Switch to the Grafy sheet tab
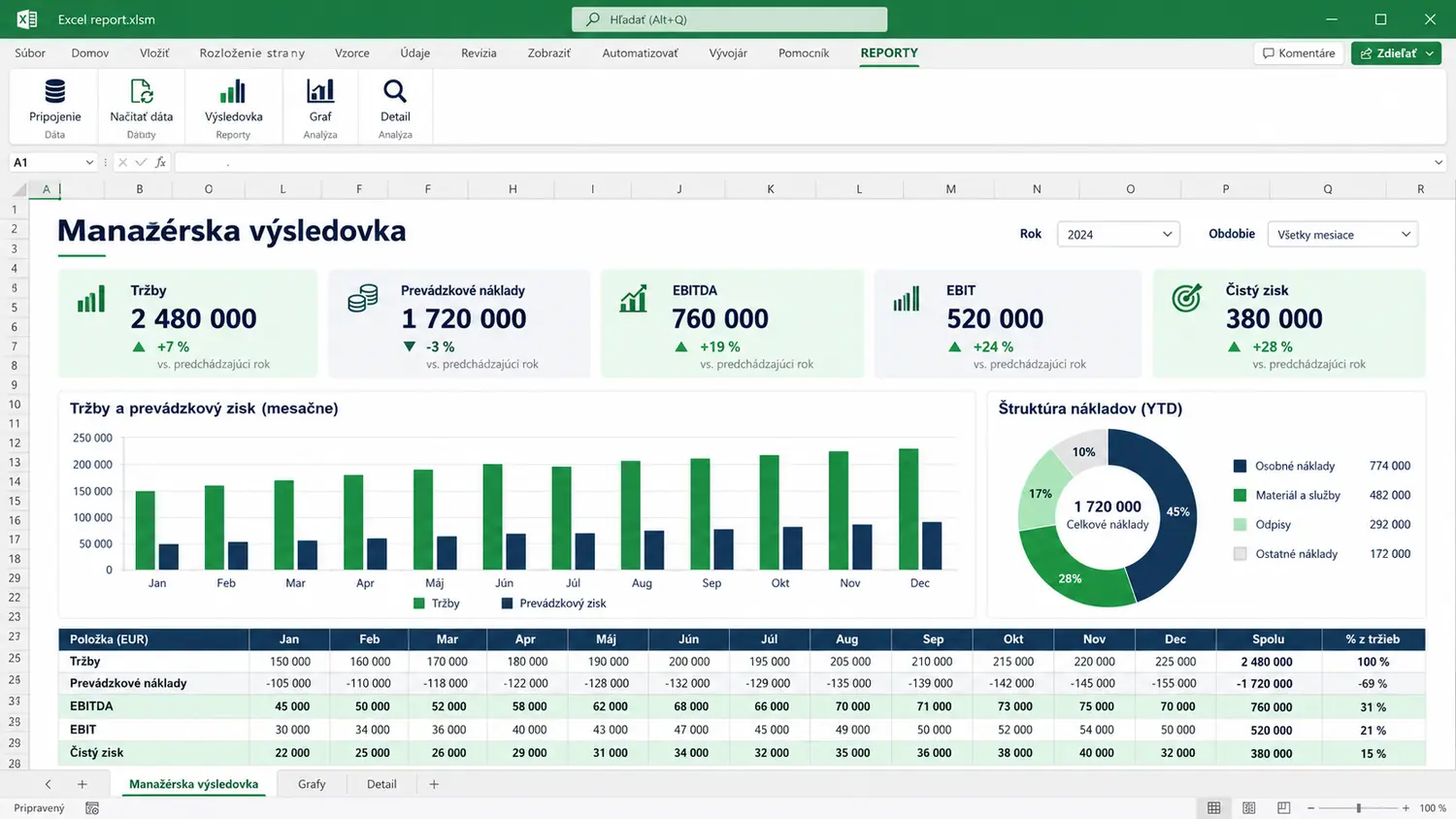 pyautogui.click(x=312, y=784)
